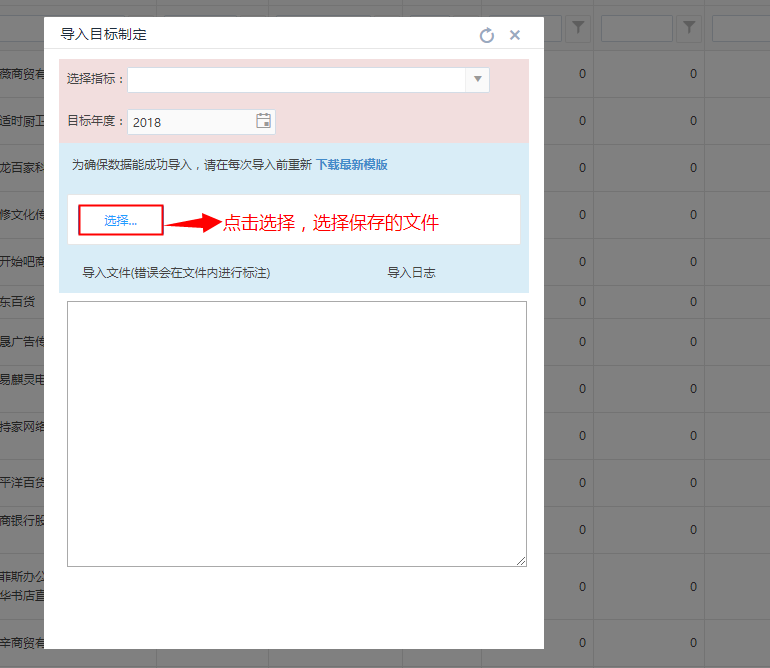Select the 开始吧商 row in background table
Image resolution: width=770 pixels, height=668 pixels.
pyautogui.click(x=22, y=261)
